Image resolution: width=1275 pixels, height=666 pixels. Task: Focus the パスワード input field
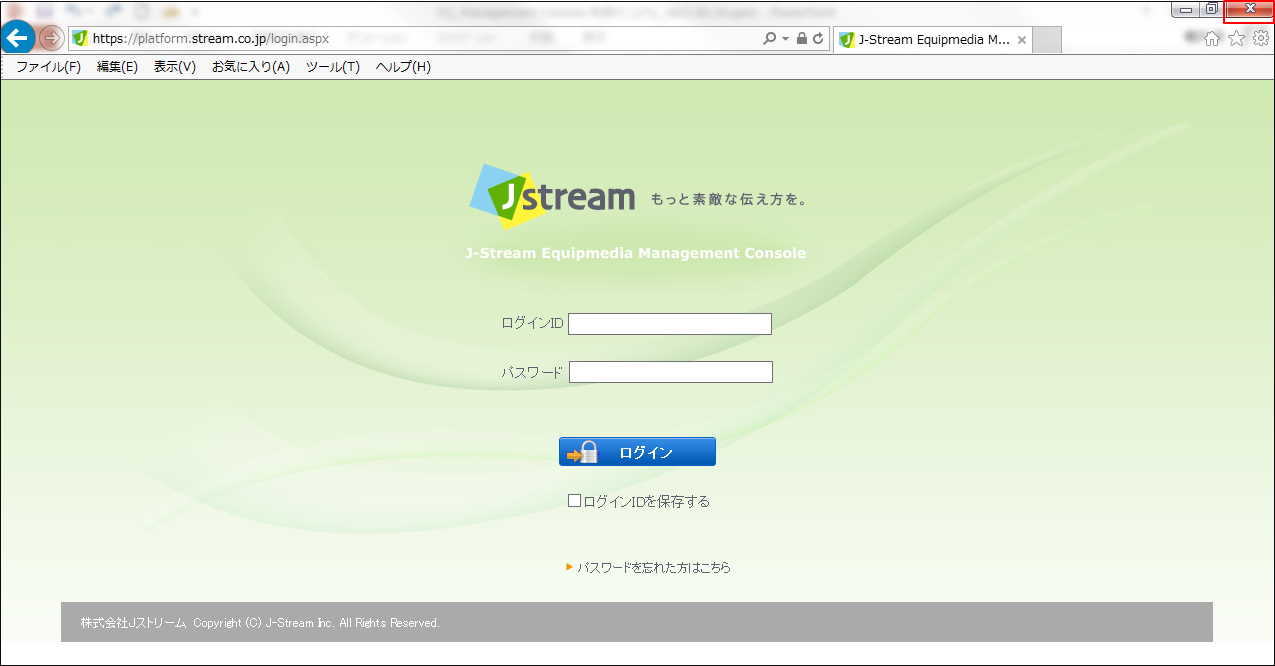click(x=670, y=372)
